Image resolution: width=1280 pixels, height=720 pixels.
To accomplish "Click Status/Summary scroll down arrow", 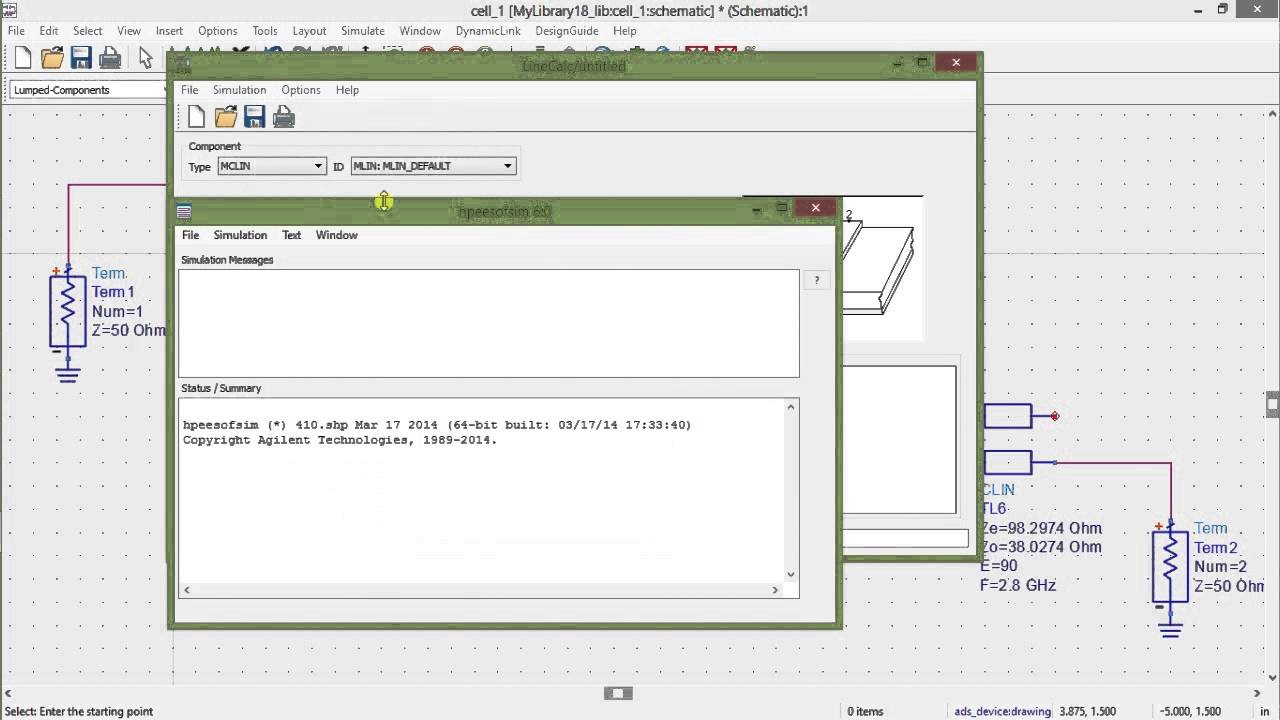I will (791, 574).
